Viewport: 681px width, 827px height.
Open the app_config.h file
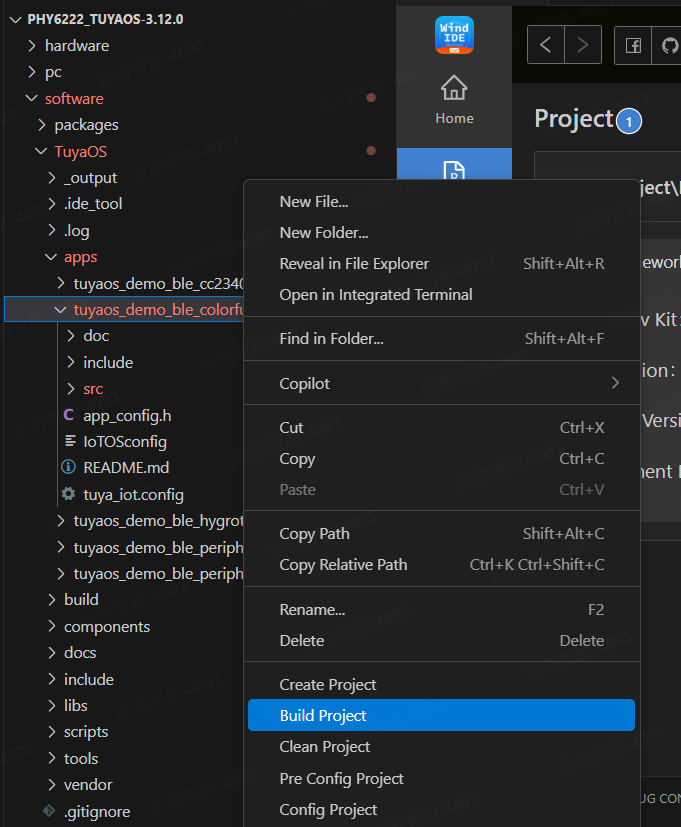click(127, 415)
